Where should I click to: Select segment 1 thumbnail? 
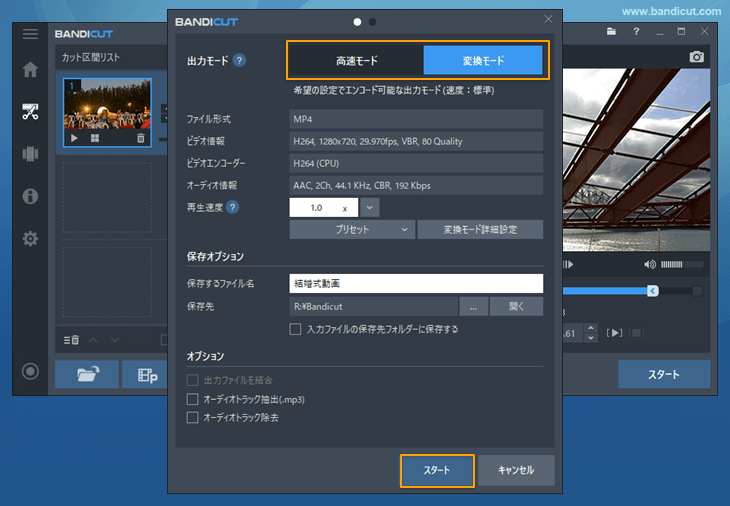[107, 113]
